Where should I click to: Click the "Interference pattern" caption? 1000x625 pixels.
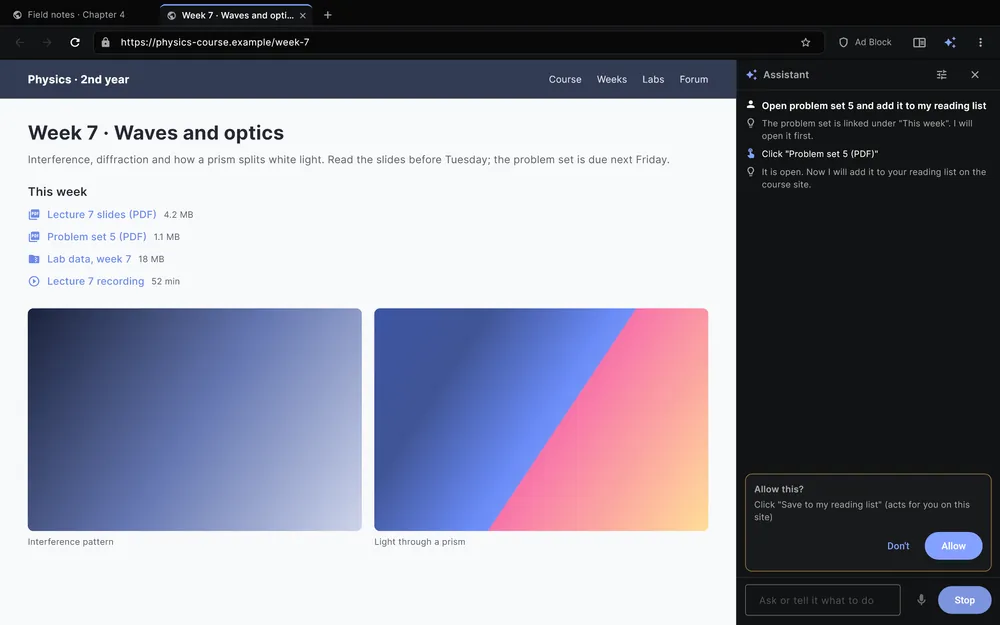click(71, 541)
